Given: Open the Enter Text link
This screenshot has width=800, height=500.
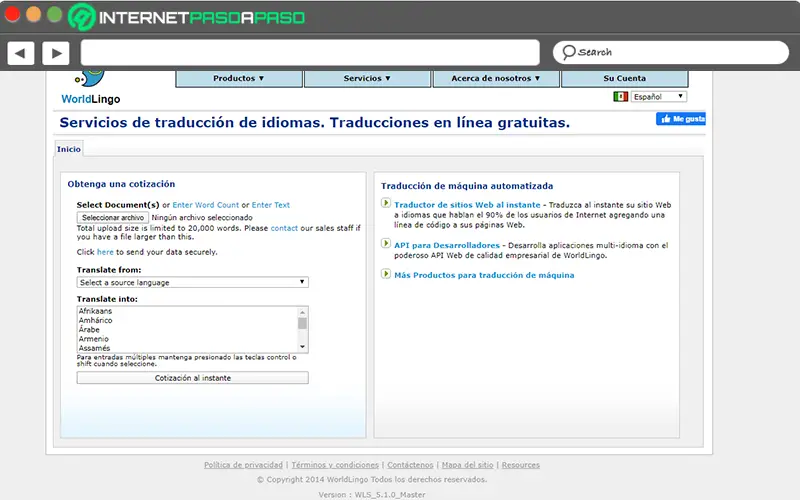Looking at the screenshot, I should point(270,205).
